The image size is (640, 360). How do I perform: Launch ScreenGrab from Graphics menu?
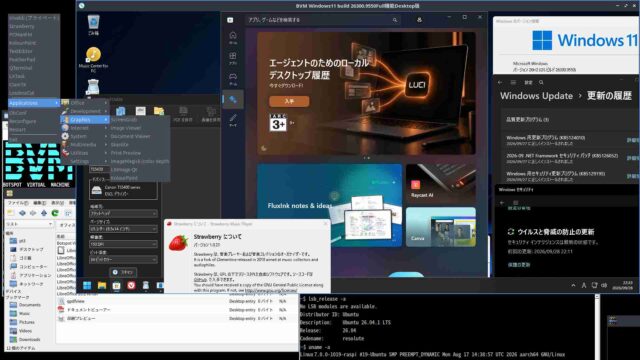[140, 120]
